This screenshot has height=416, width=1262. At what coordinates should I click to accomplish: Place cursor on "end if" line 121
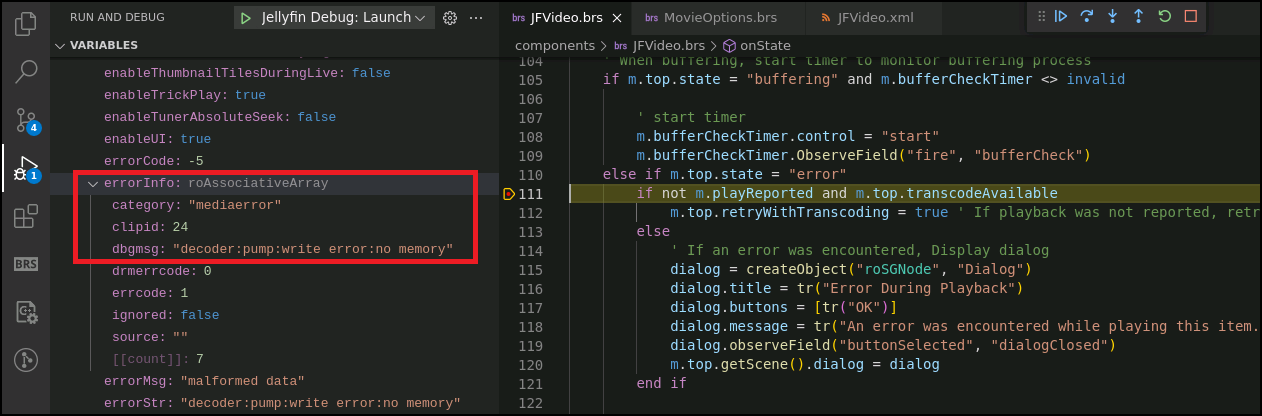[x=661, y=383]
